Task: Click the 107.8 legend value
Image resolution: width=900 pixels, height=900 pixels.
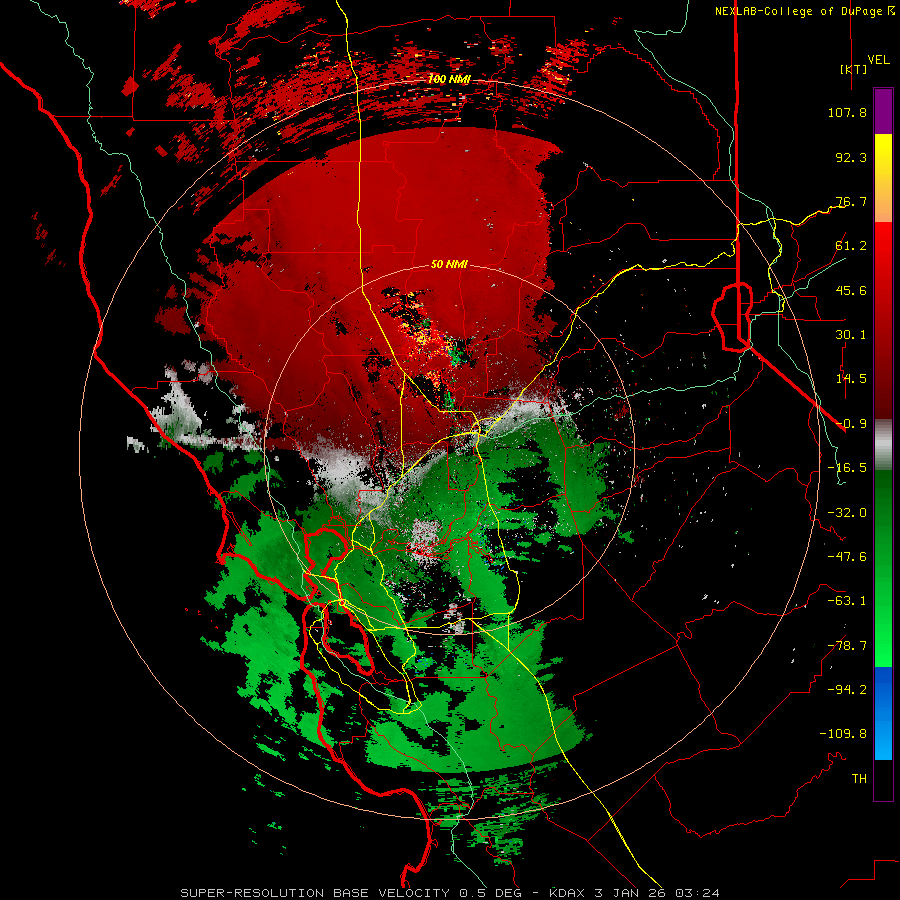Action: coord(847,112)
